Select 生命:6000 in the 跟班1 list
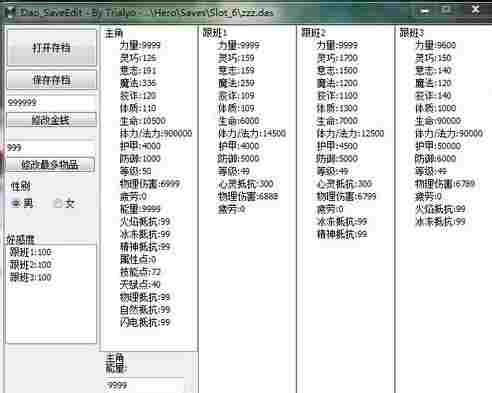492x393 pixels. (x=239, y=121)
